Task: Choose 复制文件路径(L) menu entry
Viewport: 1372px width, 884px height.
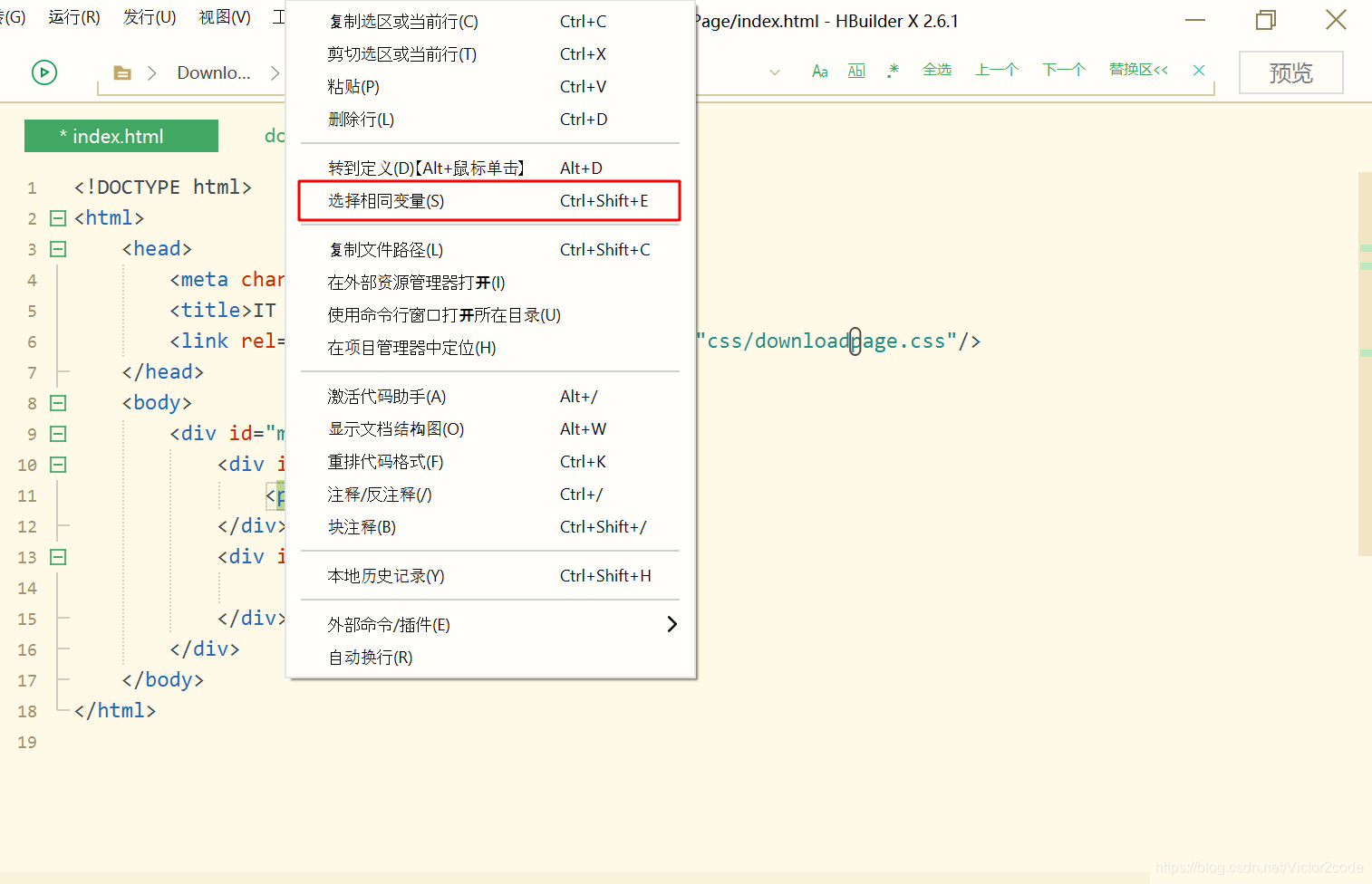Action: [x=490, y=250]
